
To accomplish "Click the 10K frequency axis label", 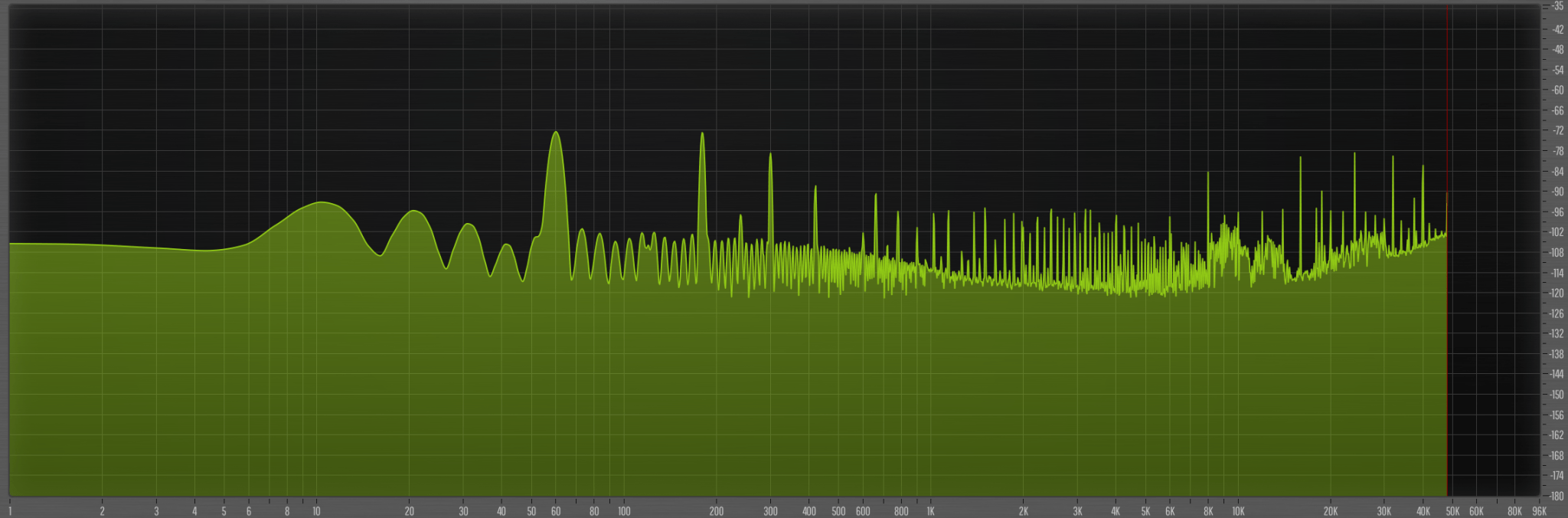I will [x=1238, y=511].
